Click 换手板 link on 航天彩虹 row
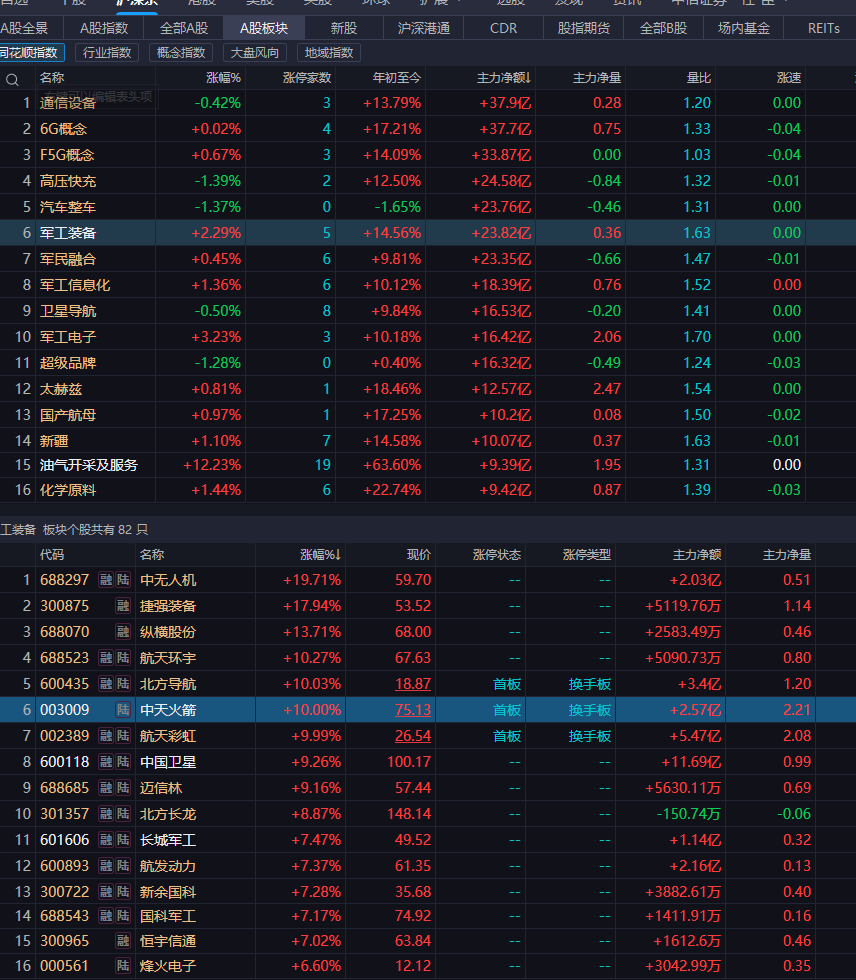This screenshot has width=856, height=980. click(x=590, y=736)
